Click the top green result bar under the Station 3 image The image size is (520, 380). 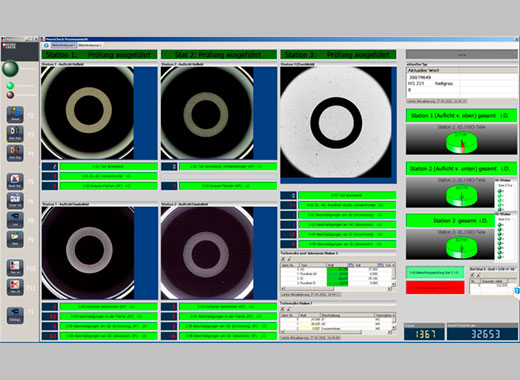pos(347,195)
